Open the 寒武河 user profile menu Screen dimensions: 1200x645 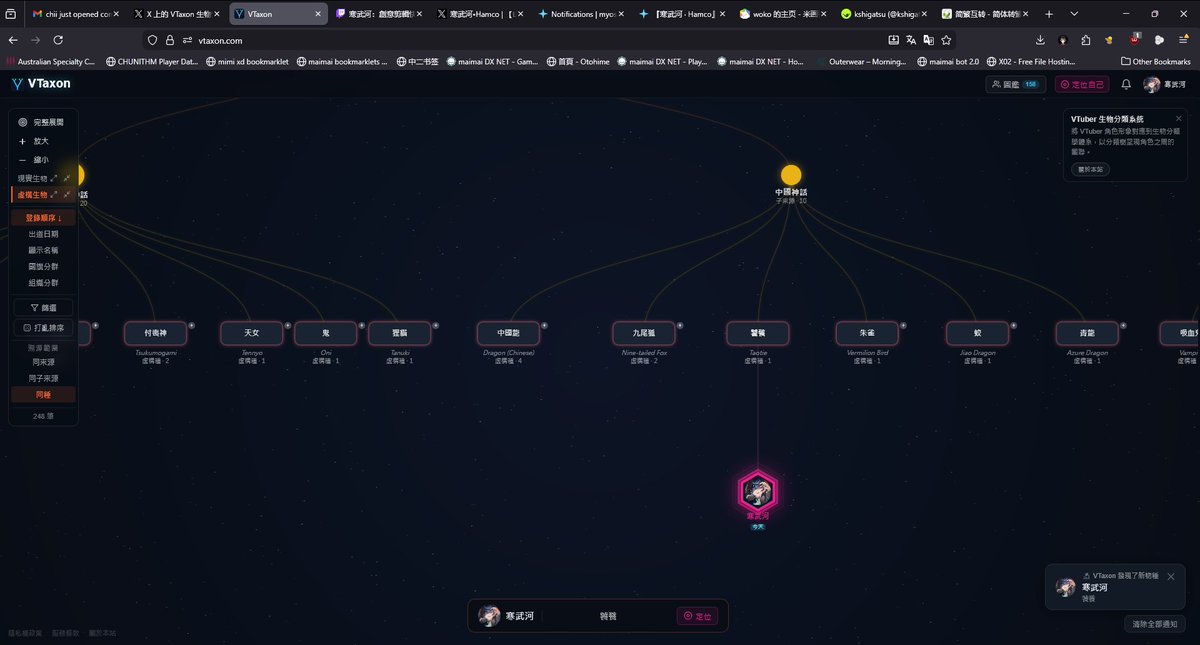click(x=1165, y=85)
